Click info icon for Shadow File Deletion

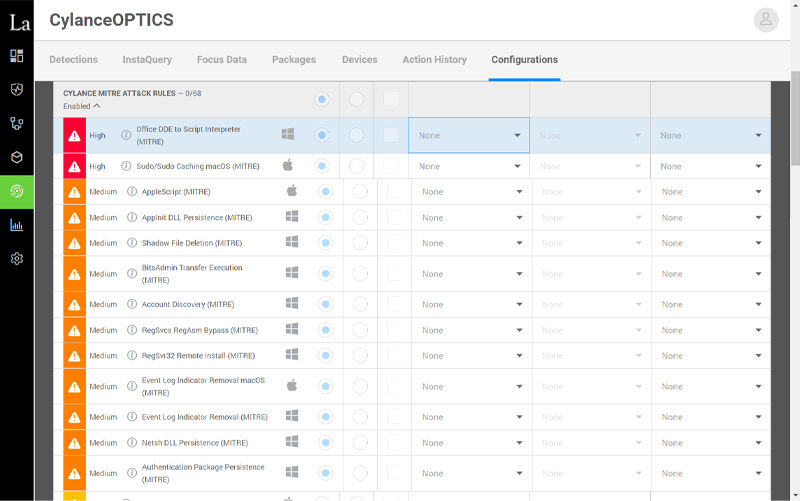coord(132,243)
